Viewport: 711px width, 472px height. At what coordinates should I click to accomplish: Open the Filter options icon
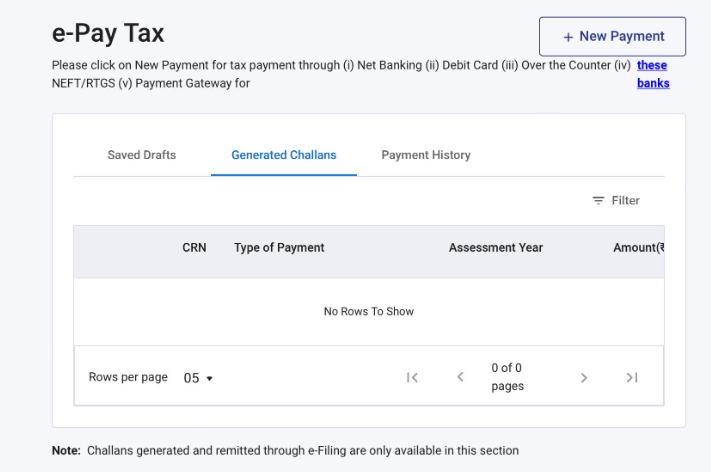tap(599, 201)
